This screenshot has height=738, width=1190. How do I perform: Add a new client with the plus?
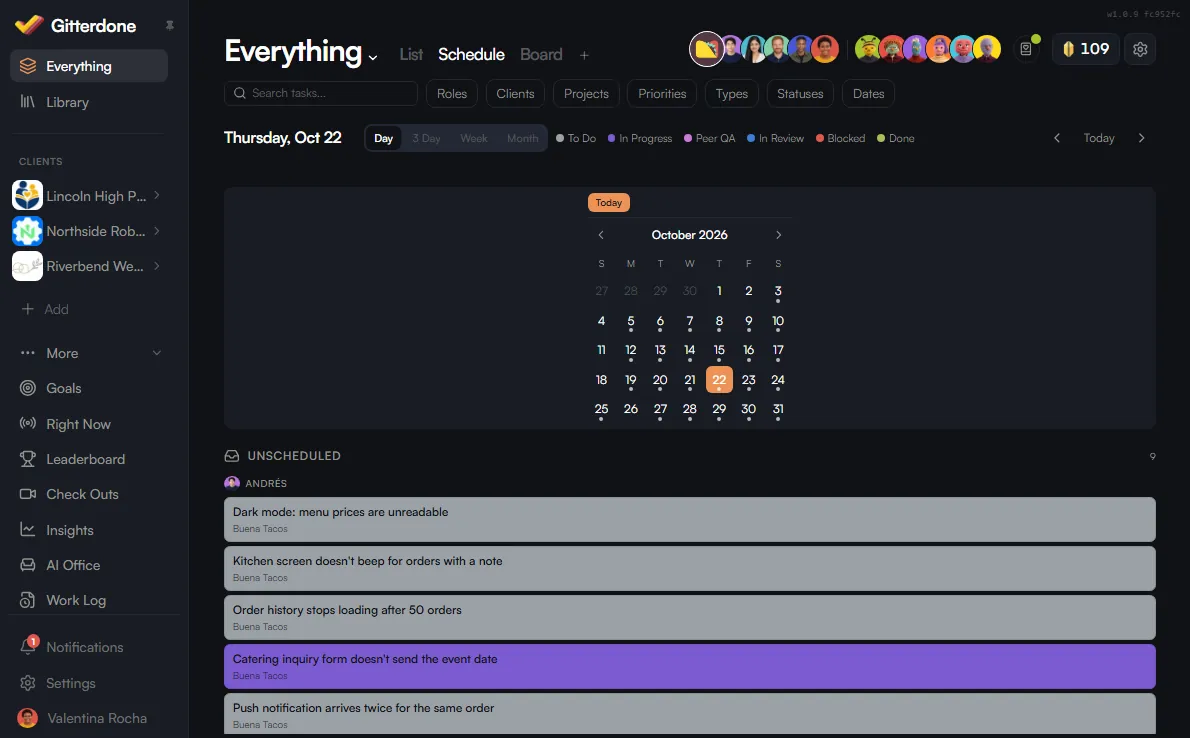pos(27,309)
